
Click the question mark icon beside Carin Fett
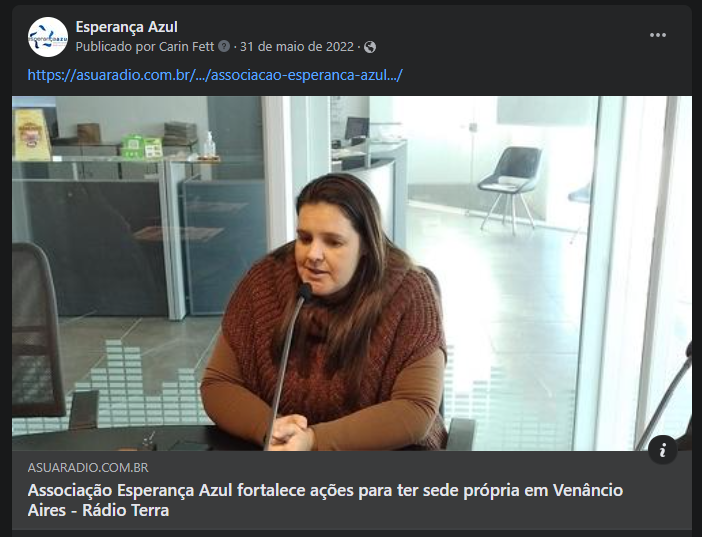(224, 46)
